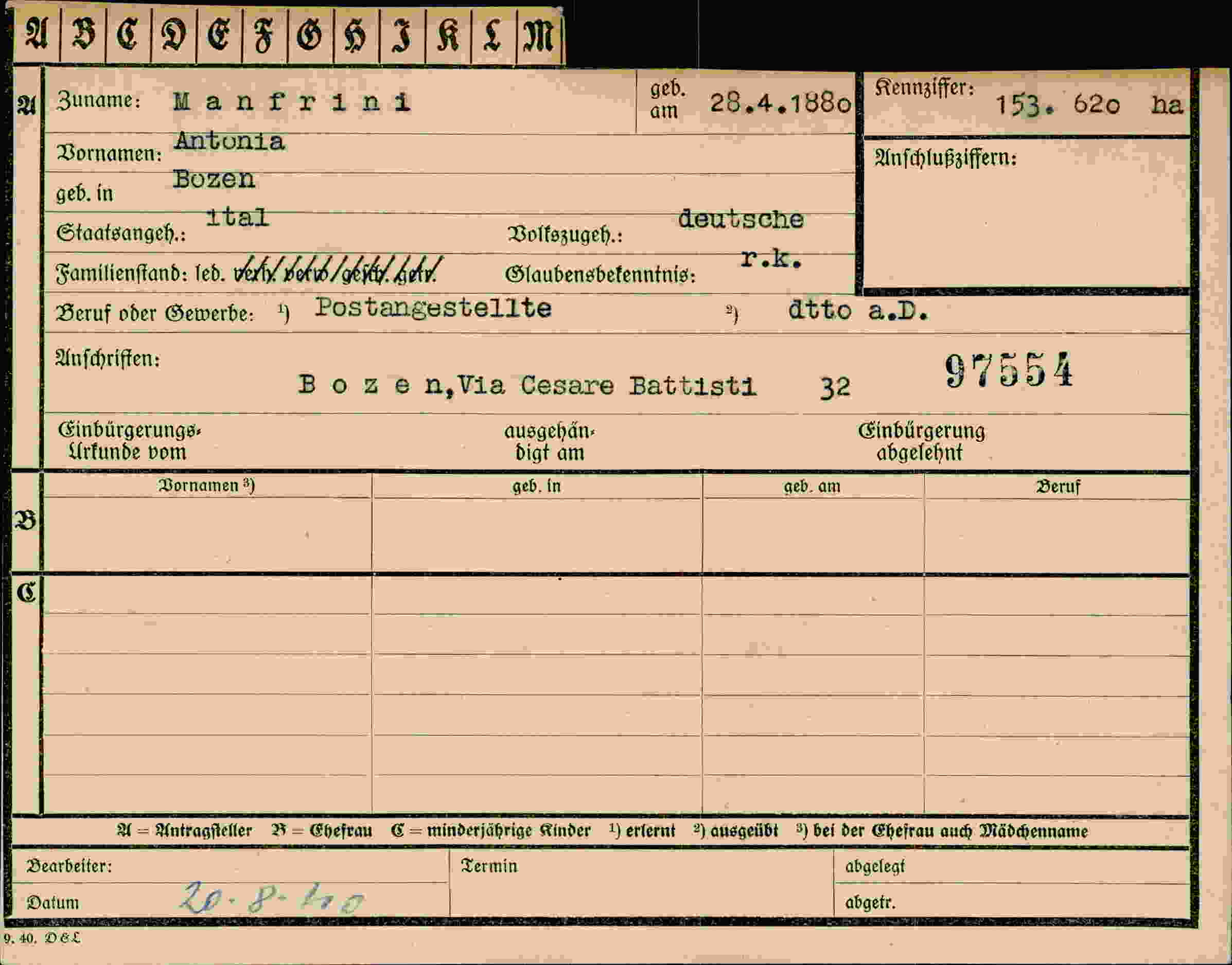Click the 'geb. in' column header
Screen dimensions: 1232x965
pos(536,486)
